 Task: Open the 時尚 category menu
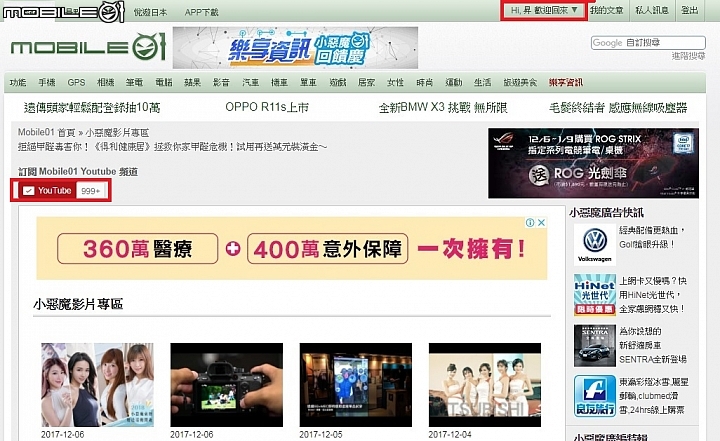425,83
